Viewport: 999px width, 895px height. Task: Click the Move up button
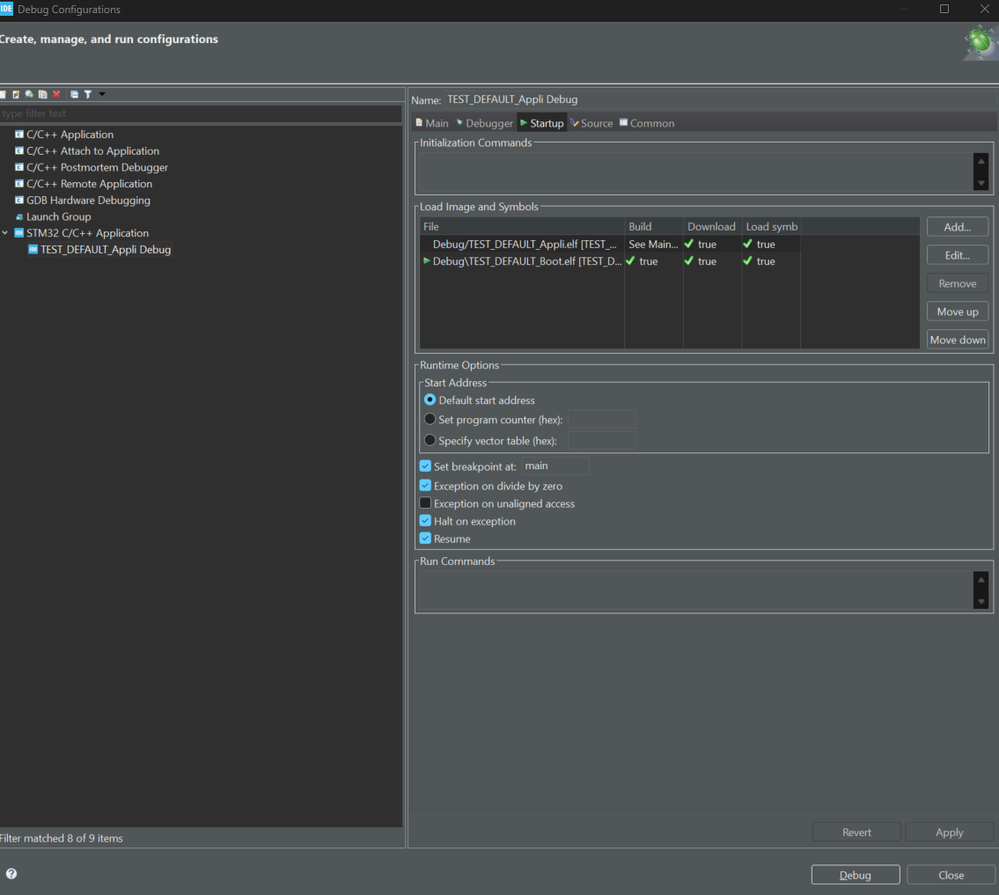click(958, 311)
